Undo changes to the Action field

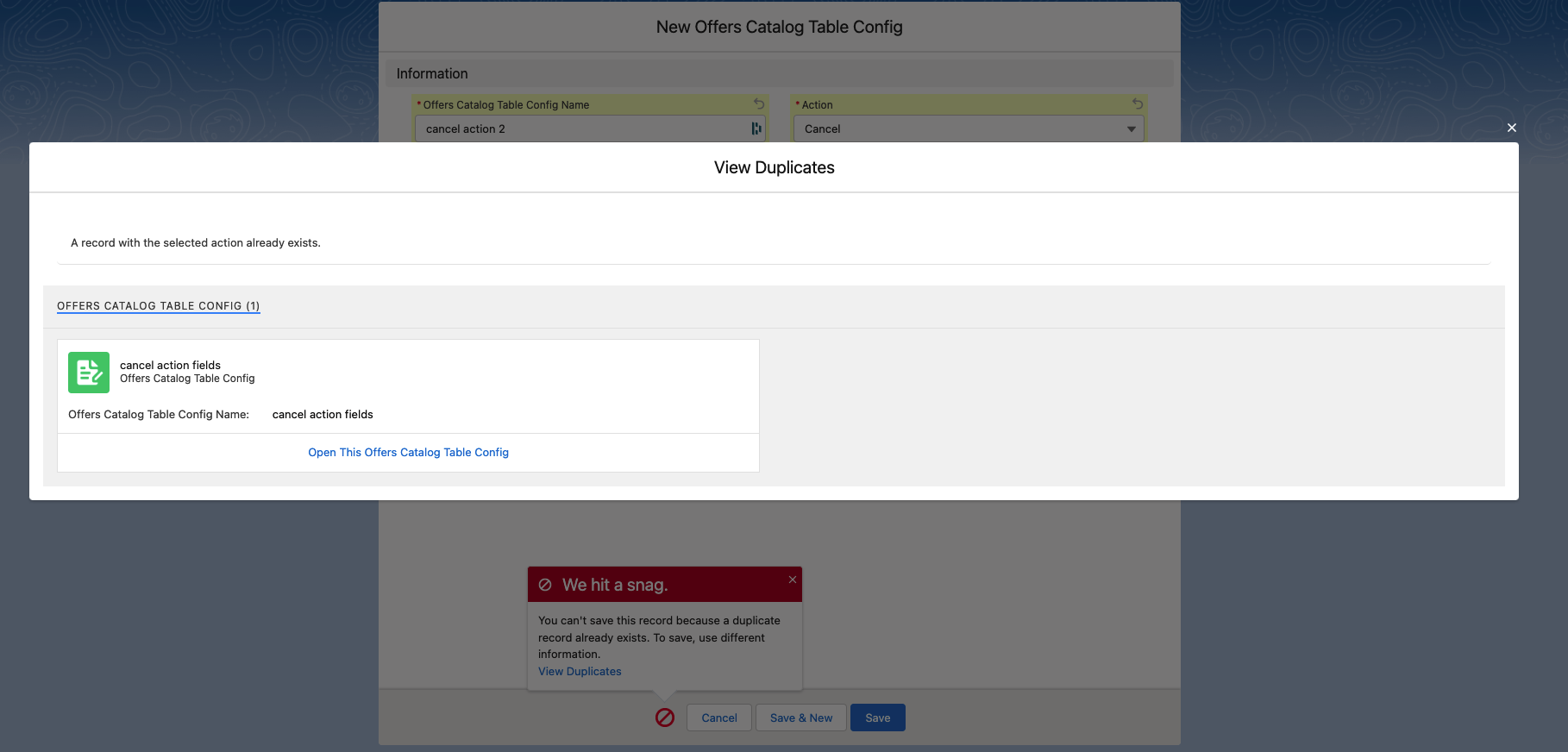[1138, 104]
